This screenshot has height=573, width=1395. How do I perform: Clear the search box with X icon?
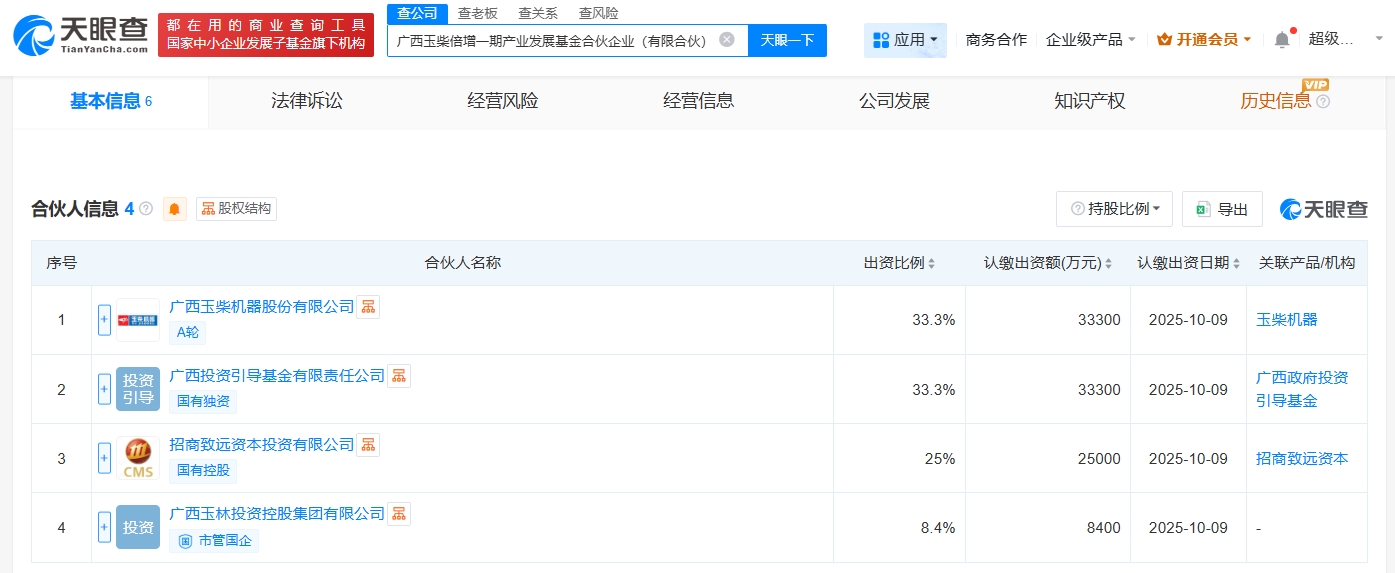(727, 40)
